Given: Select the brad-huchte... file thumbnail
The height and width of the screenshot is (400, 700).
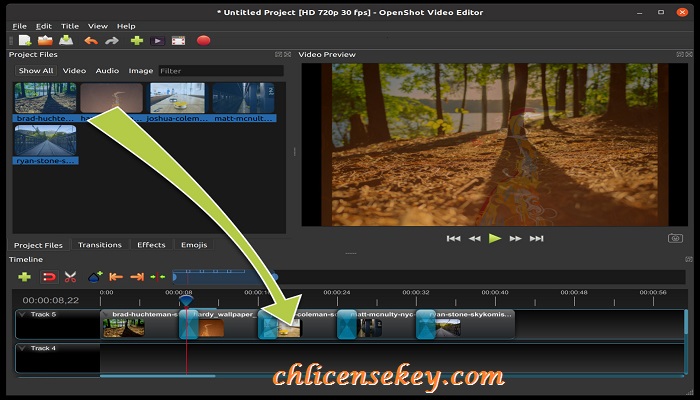Looking at the screenshot, I should pos(45,98).
